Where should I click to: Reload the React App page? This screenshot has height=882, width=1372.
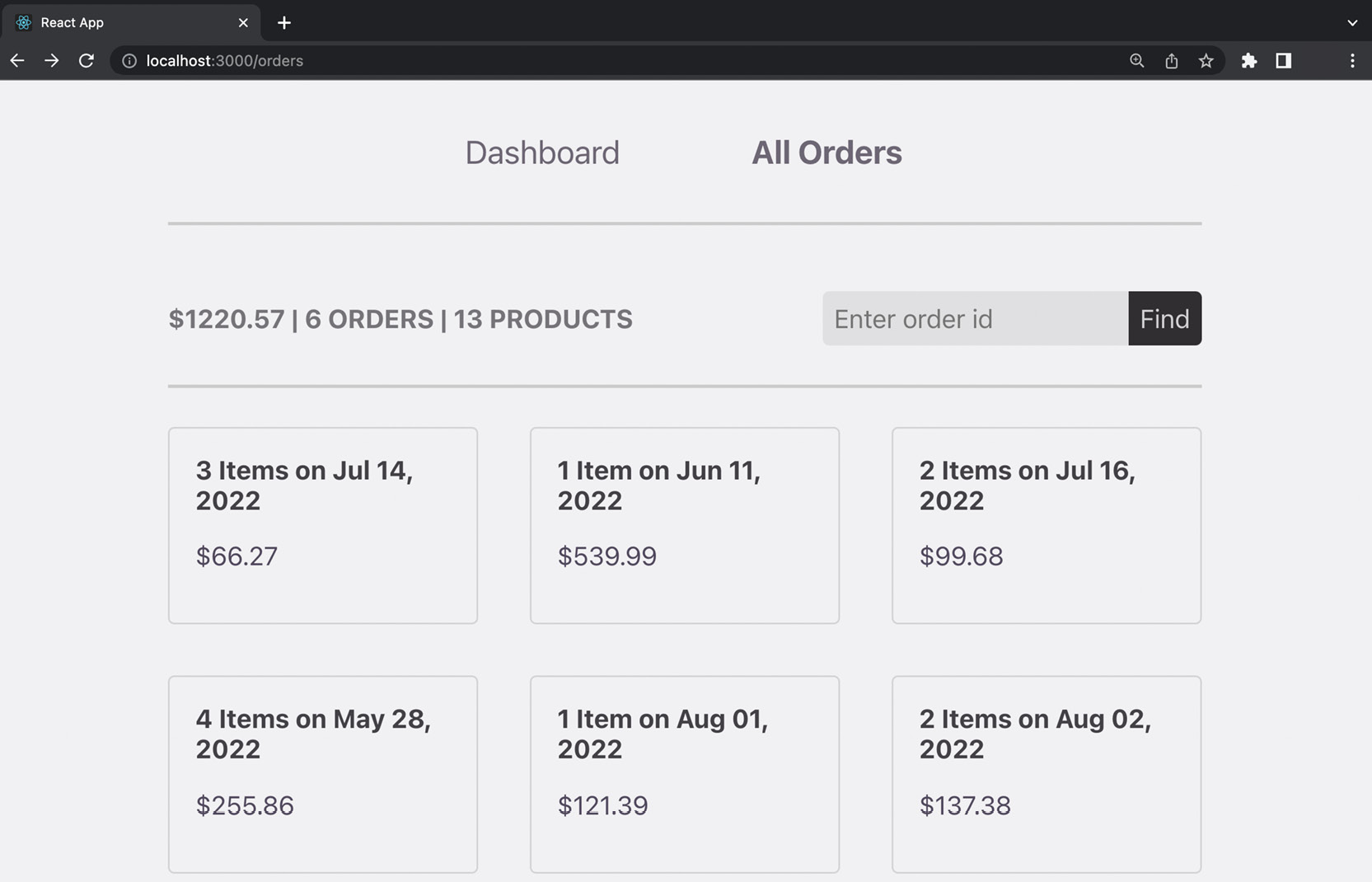coord(86,60)
